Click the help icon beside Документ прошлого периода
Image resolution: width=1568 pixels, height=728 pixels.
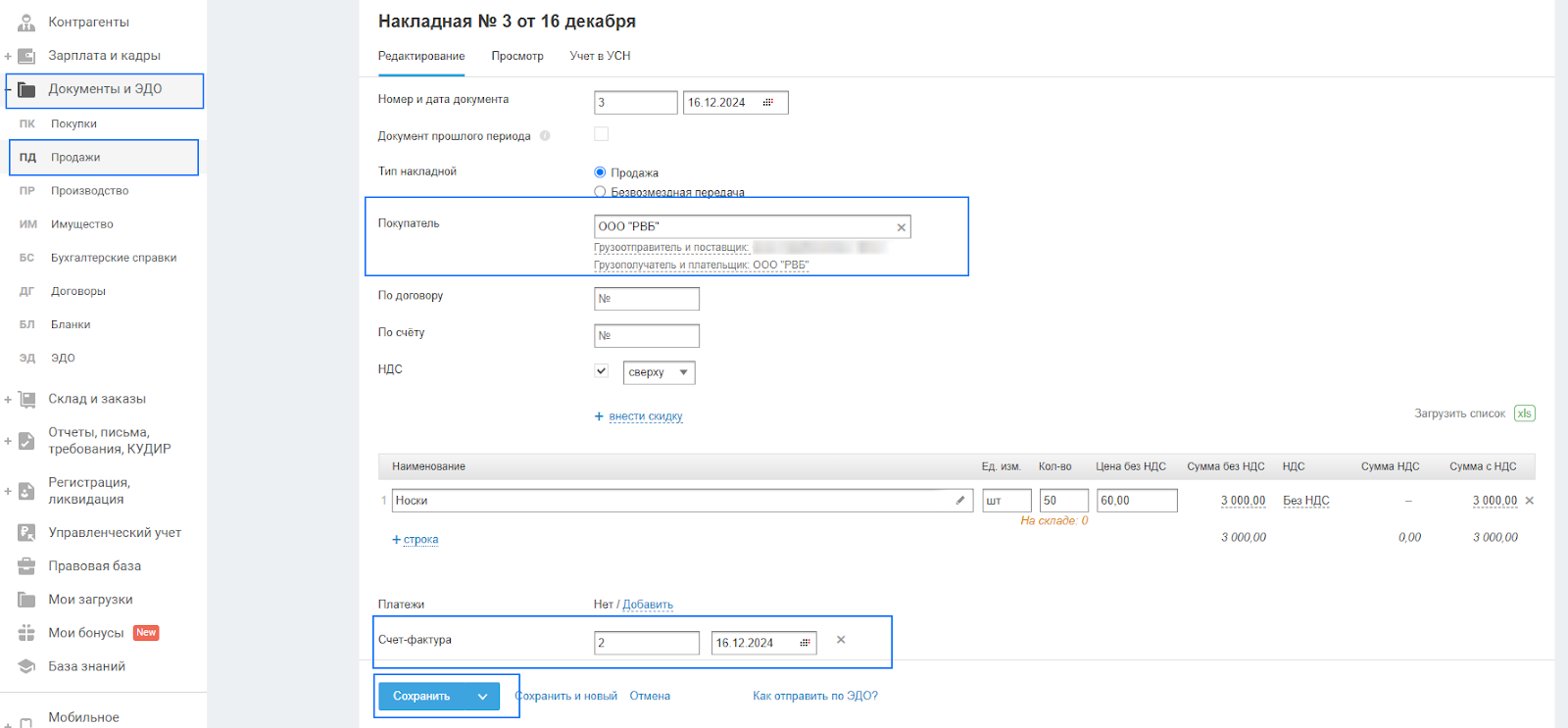[x=545, y=136]
